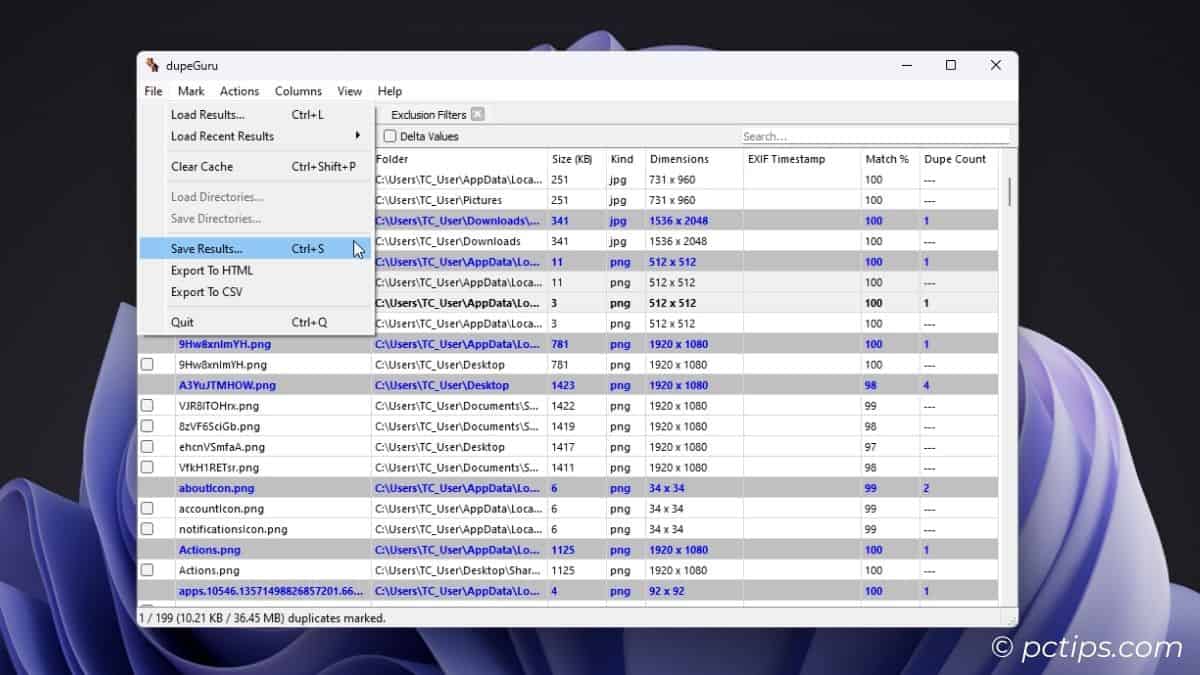This screenshot has height=675, width=1200.
Task: Sort results by the Size (KB) column header
Action: tap(571, 159)
